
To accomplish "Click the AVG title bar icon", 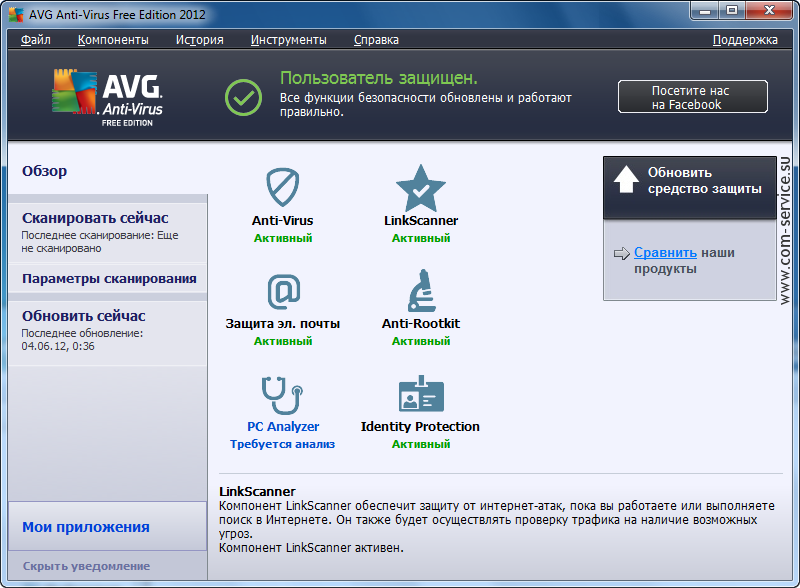I will 16,14.
